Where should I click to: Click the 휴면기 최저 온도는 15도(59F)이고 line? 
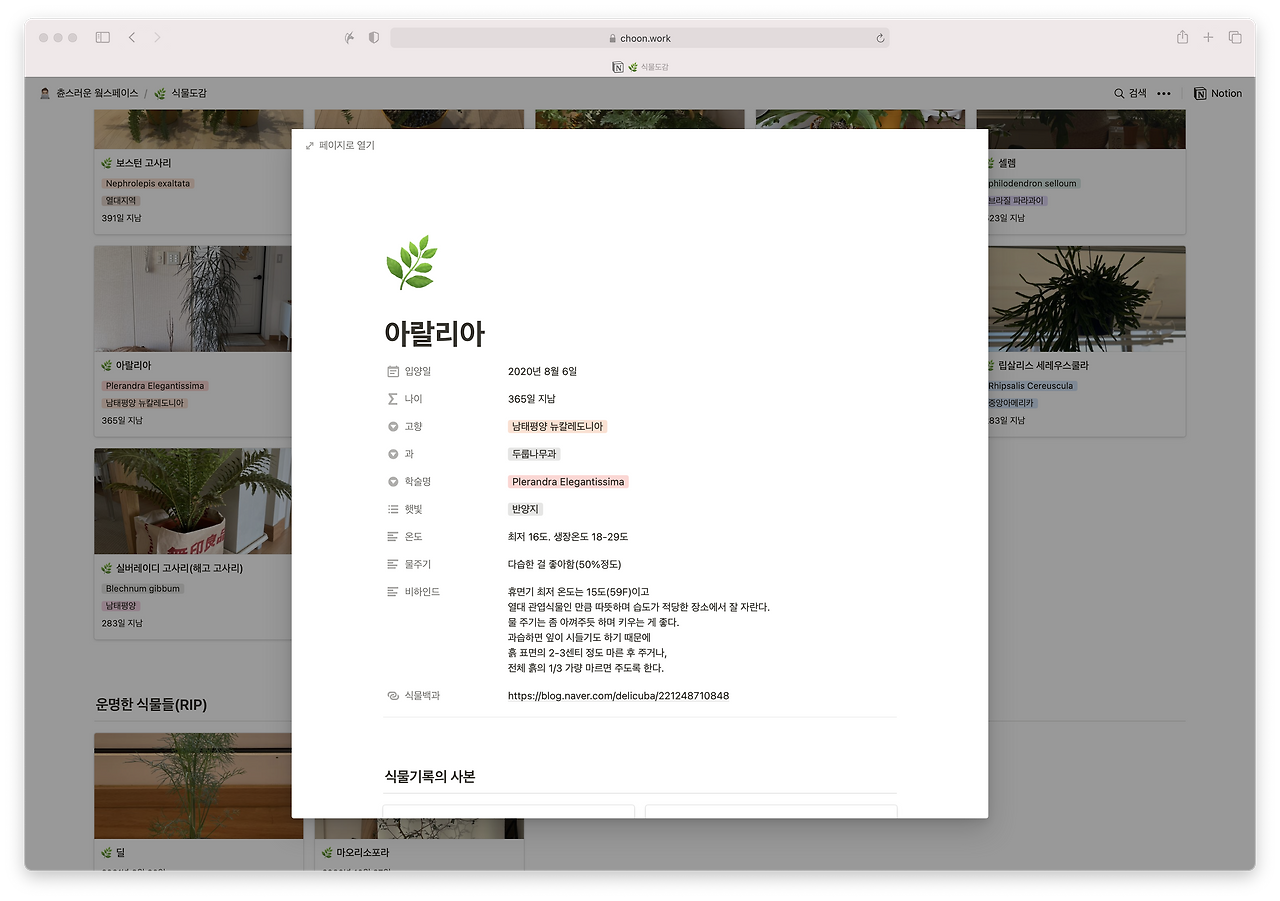(579, 592)
